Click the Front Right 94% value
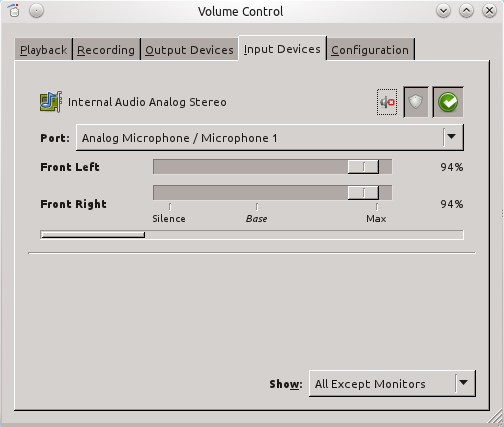The width and height of the screenshot is (504, 427). (452, 204)
